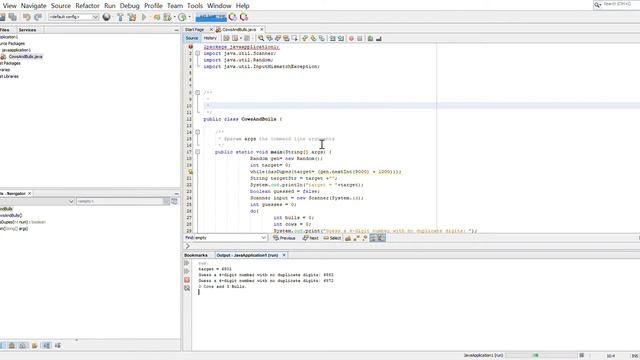This screenshot has width=640, height=360.
Task: Click the Redo toolbar icon
Action: 38,17
